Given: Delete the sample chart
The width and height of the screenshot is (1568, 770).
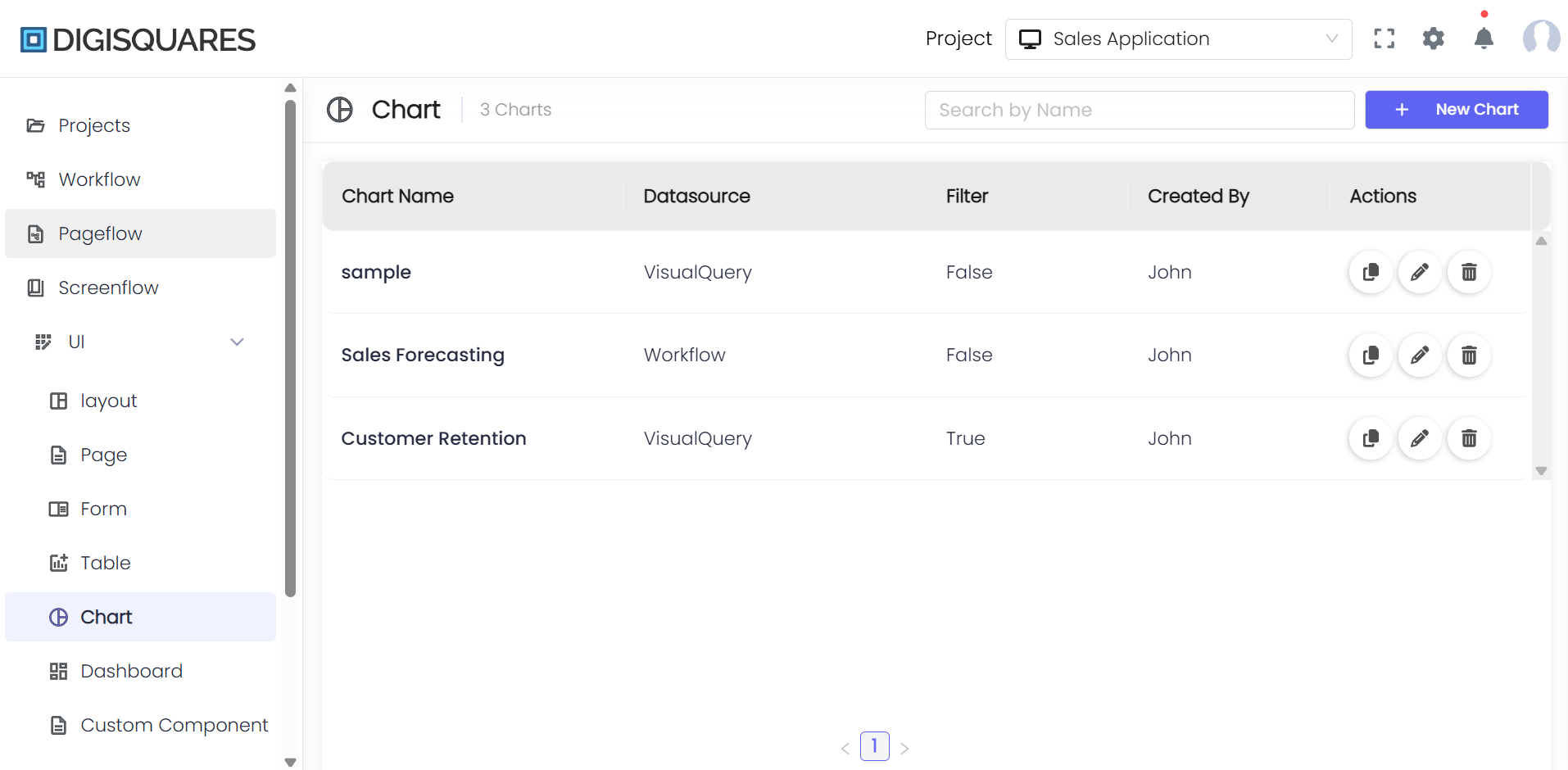Looking at the screenshot, I should point(1469,272).
